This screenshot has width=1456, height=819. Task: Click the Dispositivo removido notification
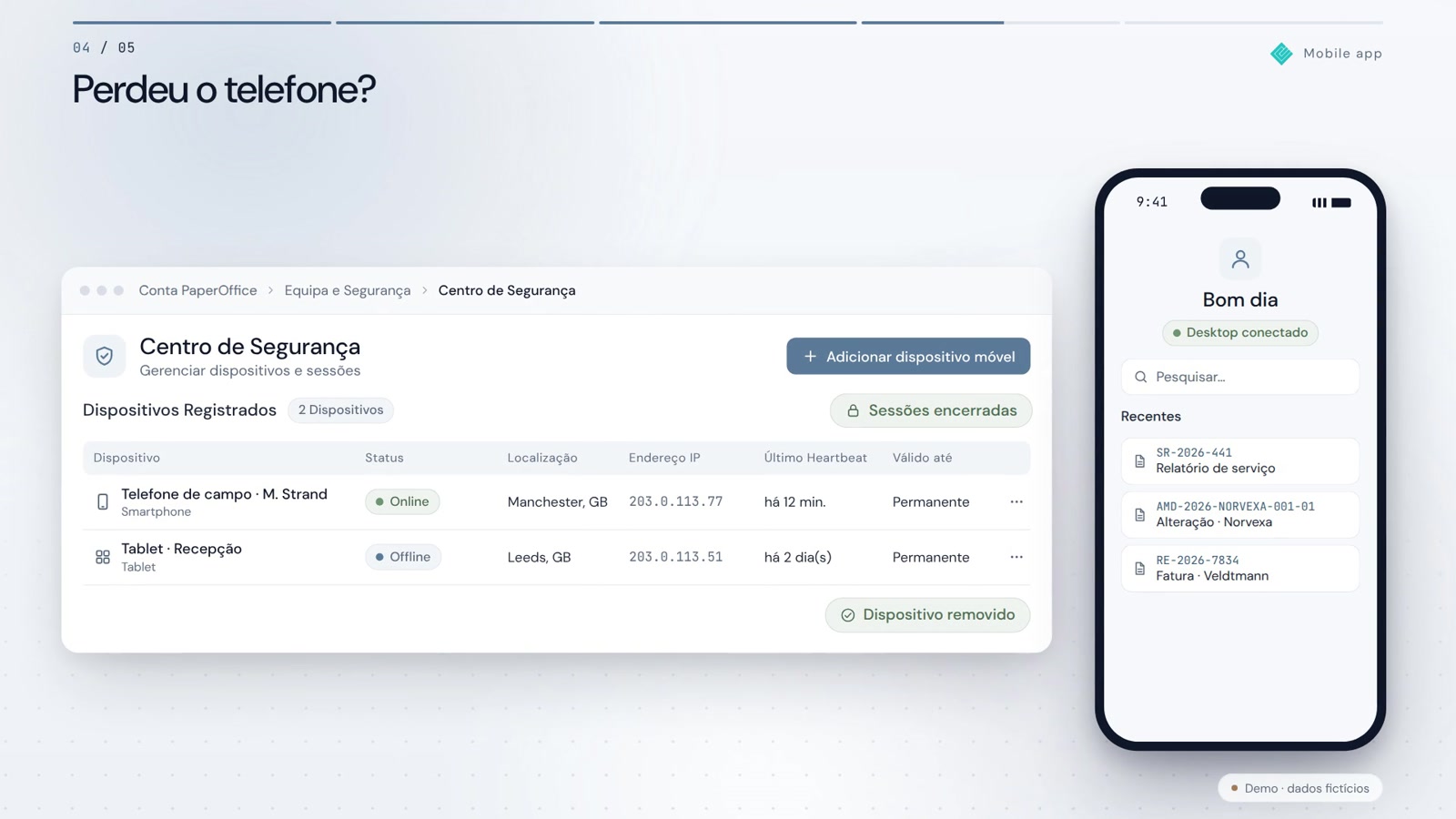pos(927,615)
